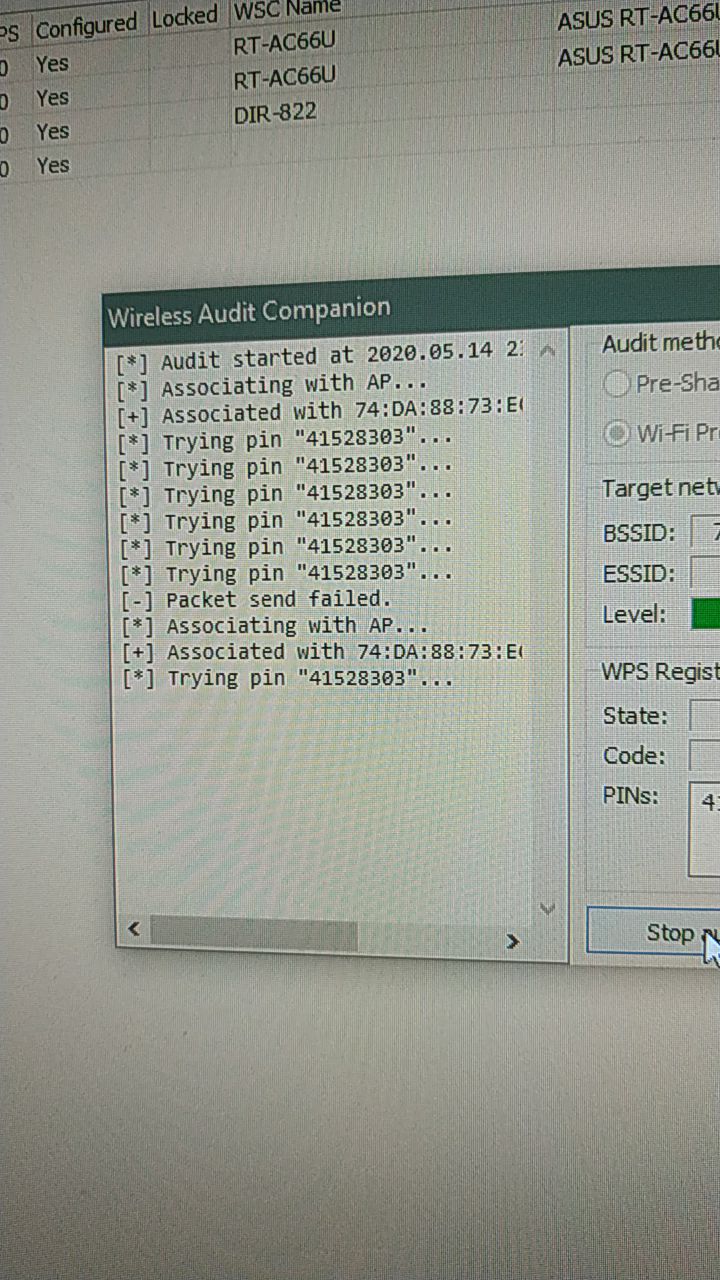720x1280 pixels.
Task: Click the 'Yes' cell in the fourth table row
Action: tap(52, 165)
